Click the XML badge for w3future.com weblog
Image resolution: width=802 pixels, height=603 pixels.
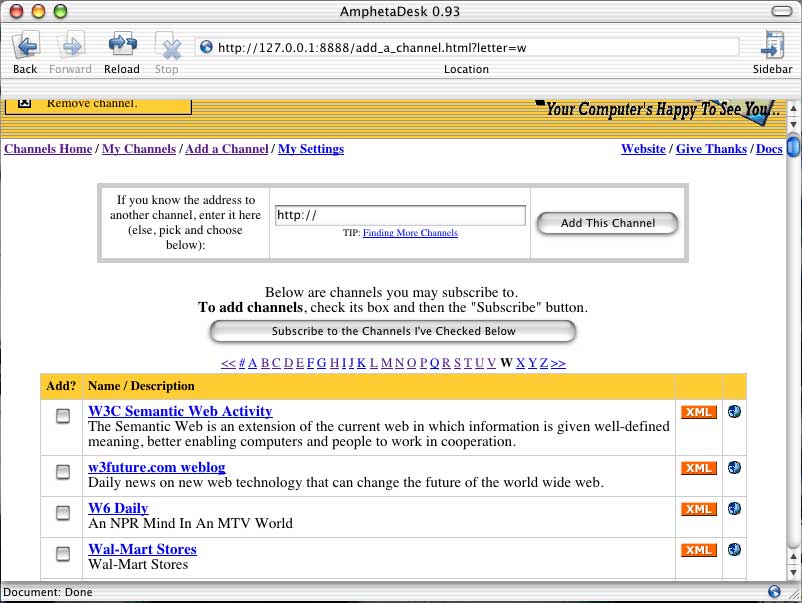(699, 468)
